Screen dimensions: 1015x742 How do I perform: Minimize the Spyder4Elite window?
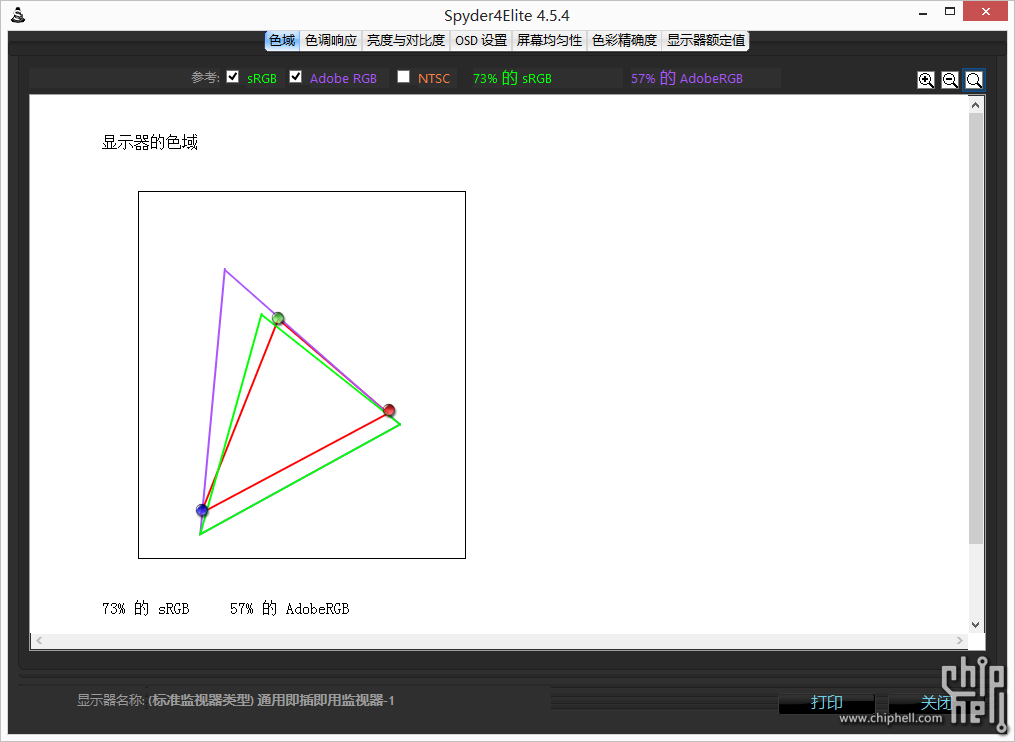coord(923,12)
